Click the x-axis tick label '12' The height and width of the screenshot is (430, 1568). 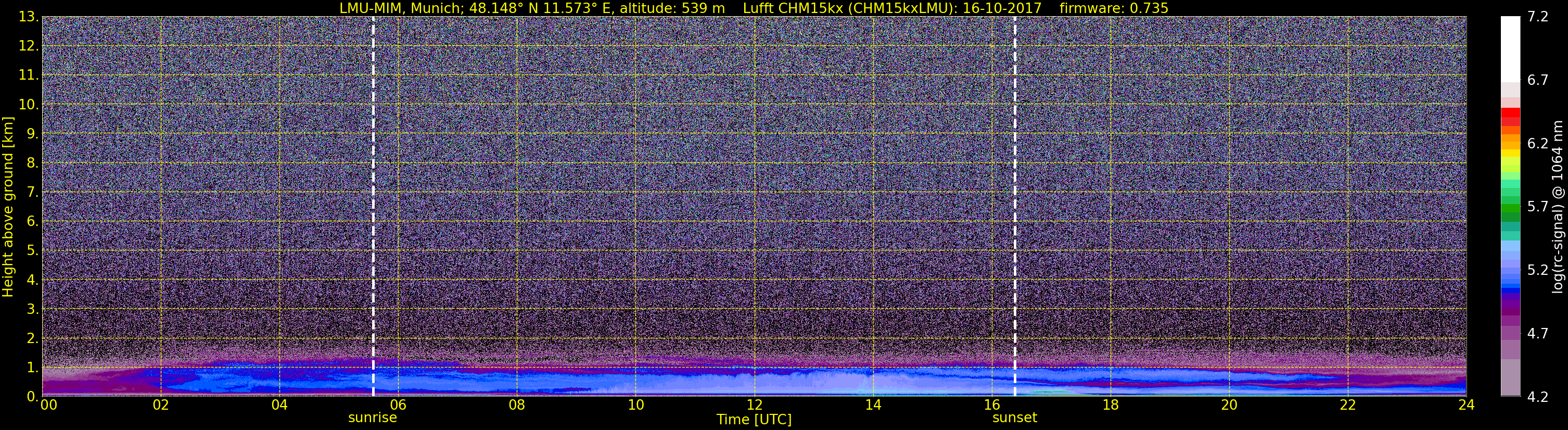click(x=754, y=405)
